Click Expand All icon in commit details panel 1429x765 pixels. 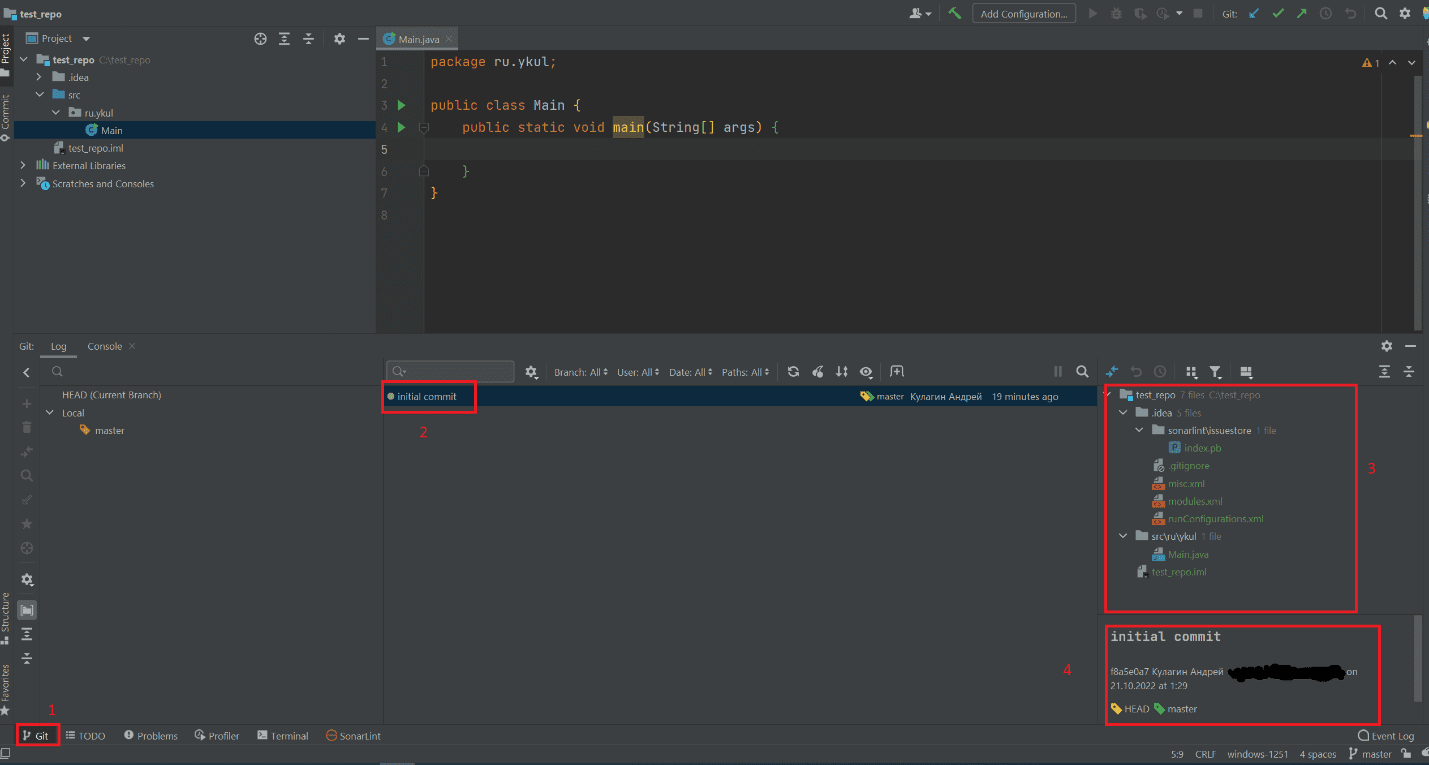[x=1384, y=372]
